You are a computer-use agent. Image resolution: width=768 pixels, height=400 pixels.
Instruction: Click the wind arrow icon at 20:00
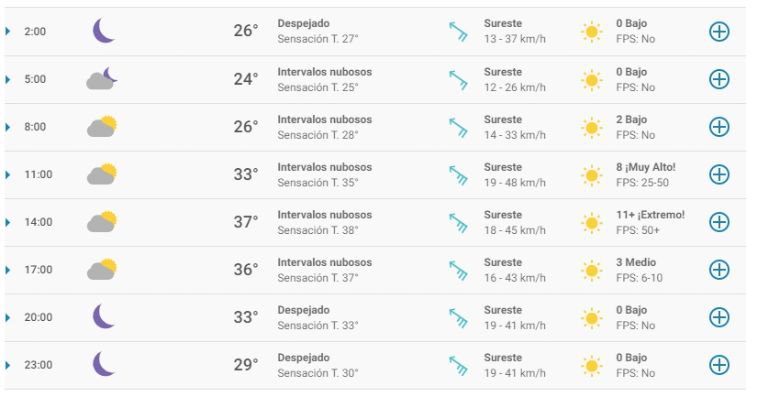[458, 318]
